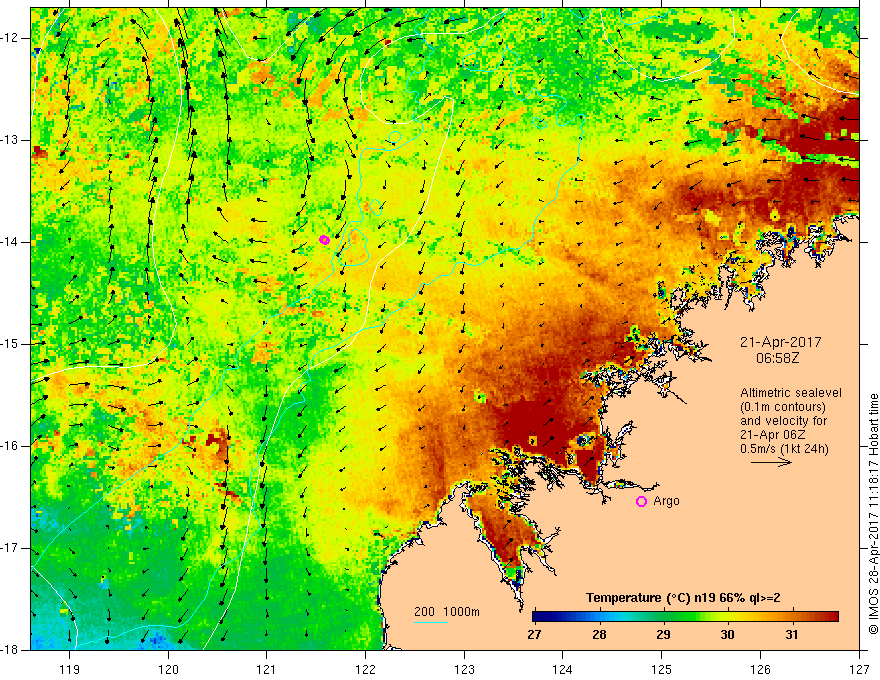Image resolution: width=880 pixels, height=680 pixels.
Task: Click the colorbar value 30
Action: click(727, 635)
